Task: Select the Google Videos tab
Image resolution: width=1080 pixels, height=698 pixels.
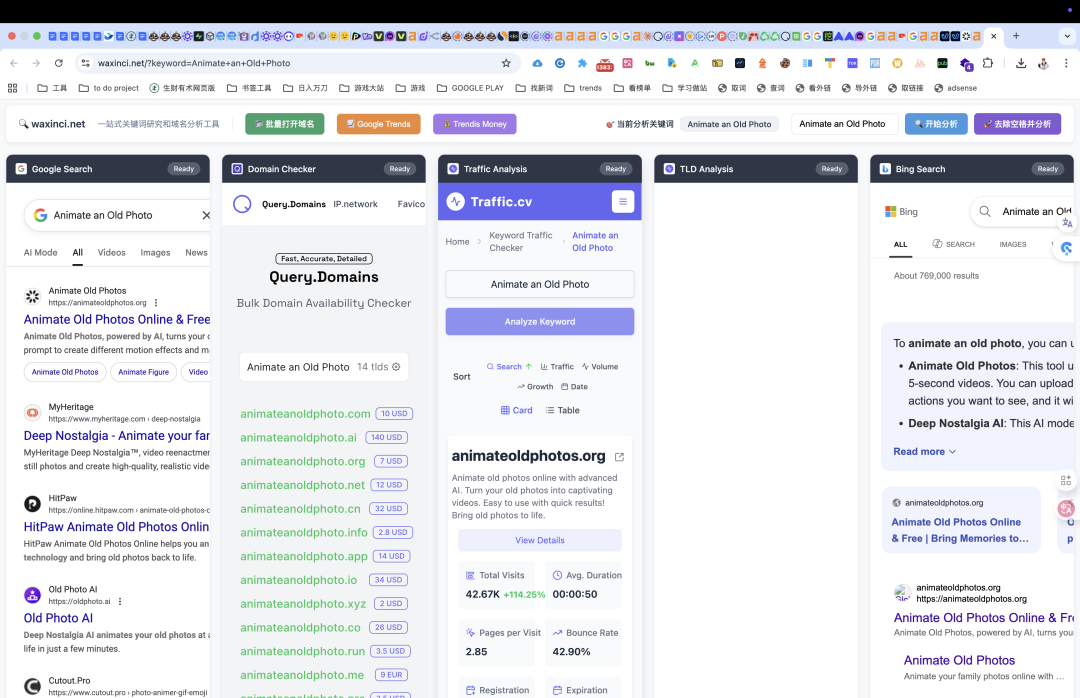Action: [112, 252]
